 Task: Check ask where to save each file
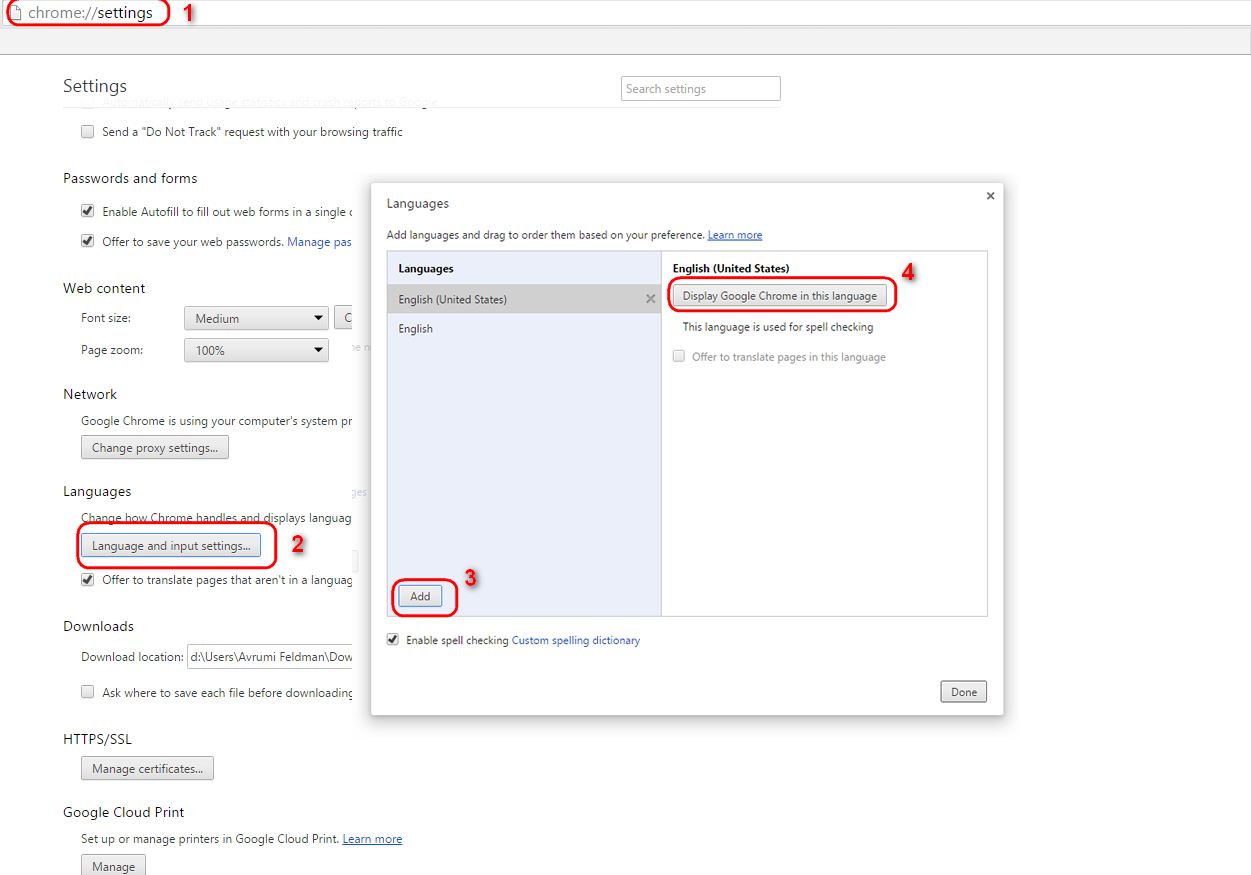(x=88, y=692)
